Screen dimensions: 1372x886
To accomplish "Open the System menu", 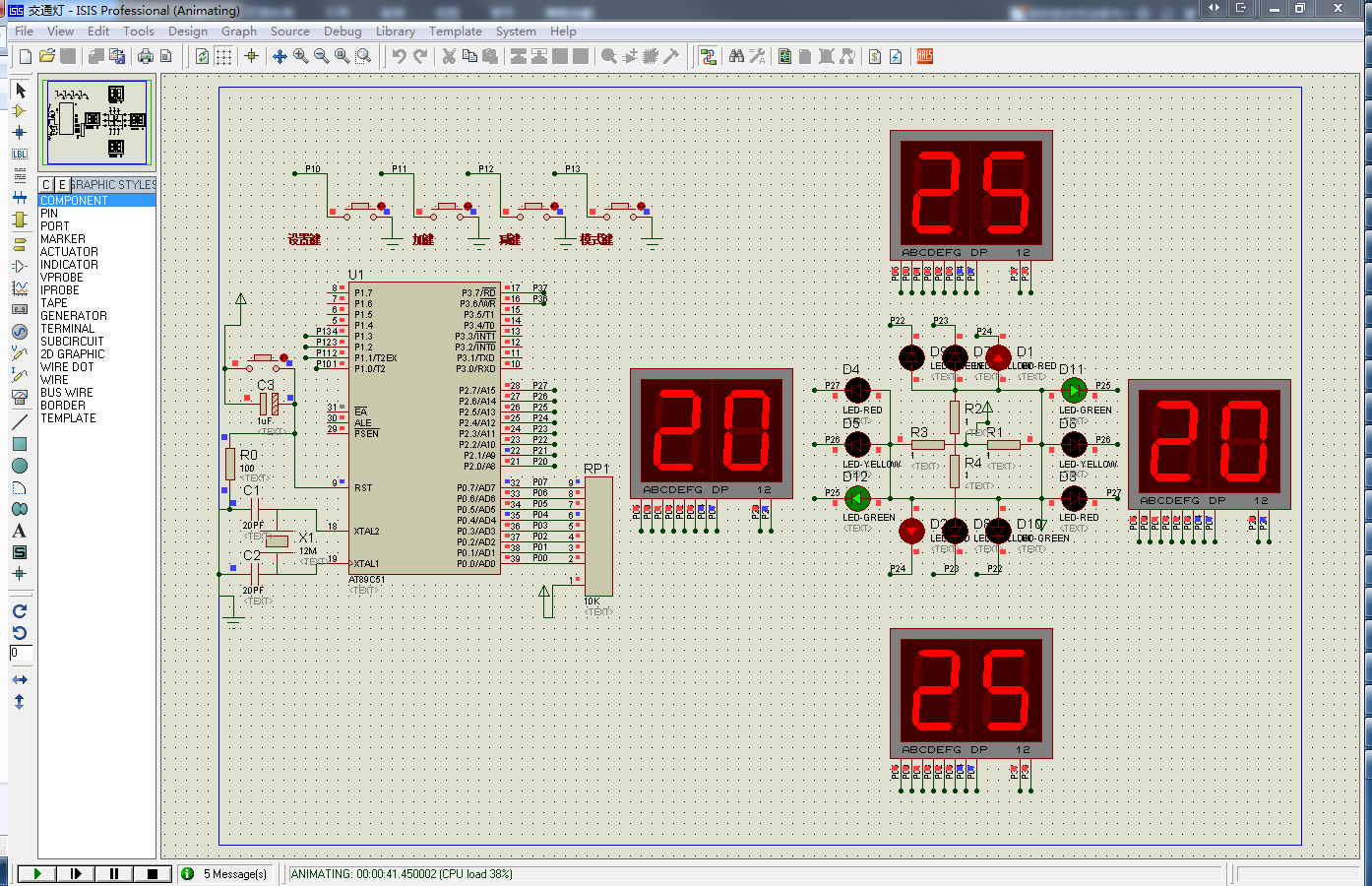I will point(516,32).
